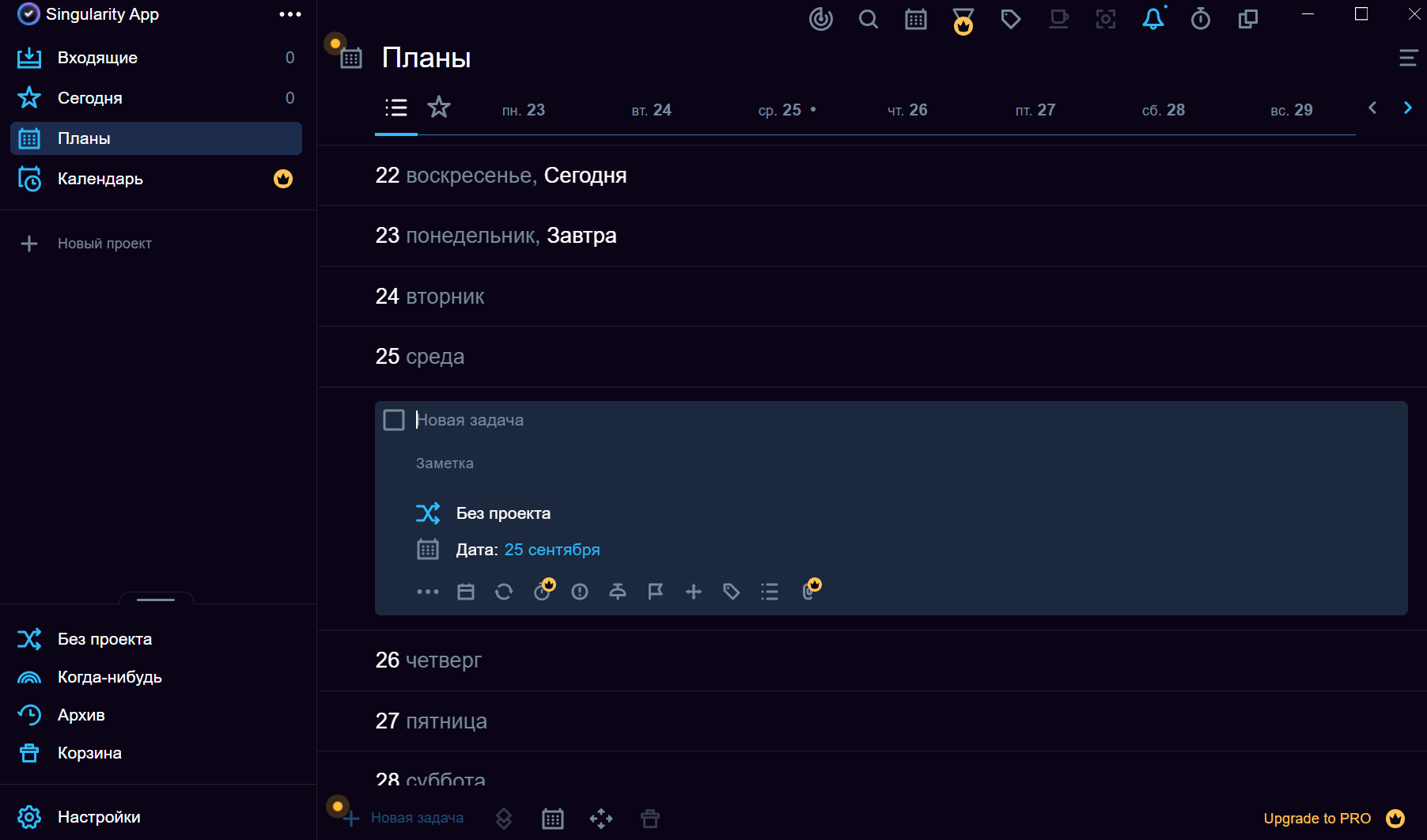Viewport: 1427px width, 840px height.
Task: Select the чт. 26 day tab
Action: tap(907, 110)
